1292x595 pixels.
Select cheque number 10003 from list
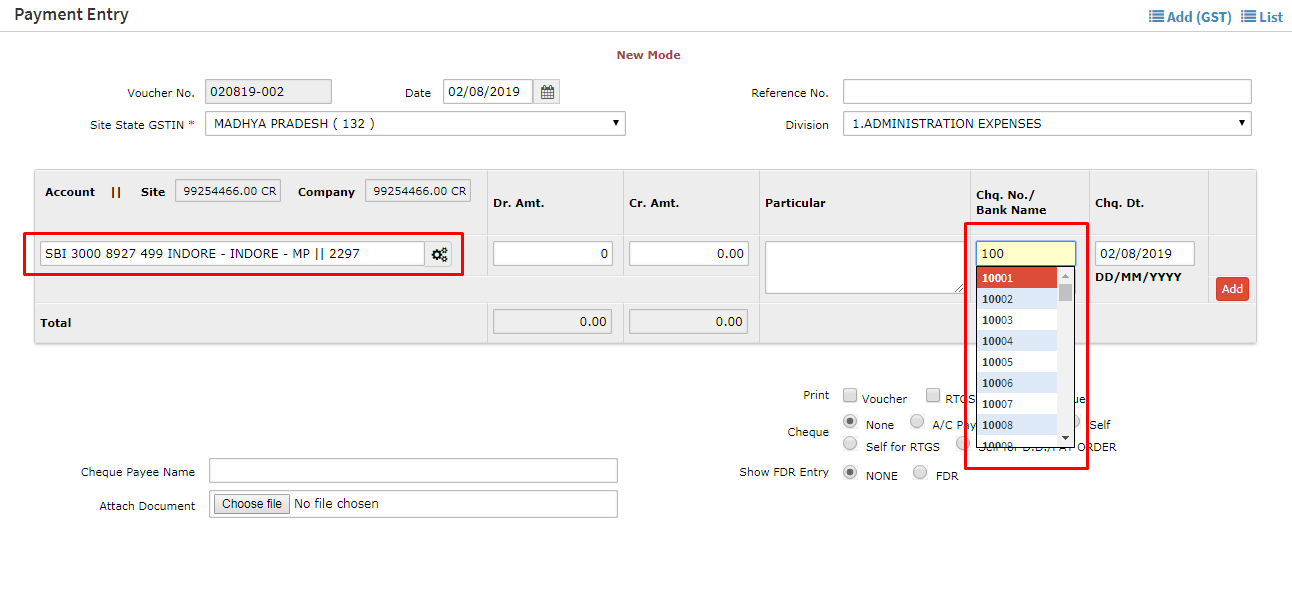tap(1016, 320)
